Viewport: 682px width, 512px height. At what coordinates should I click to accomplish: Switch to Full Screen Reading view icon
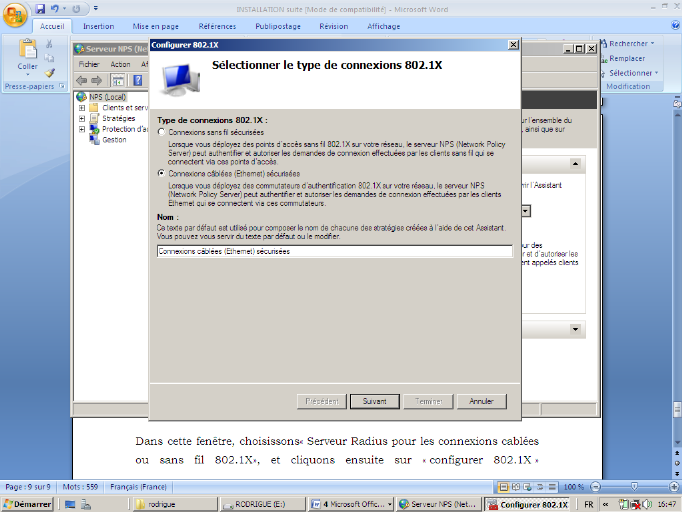(x=515, y=487)
